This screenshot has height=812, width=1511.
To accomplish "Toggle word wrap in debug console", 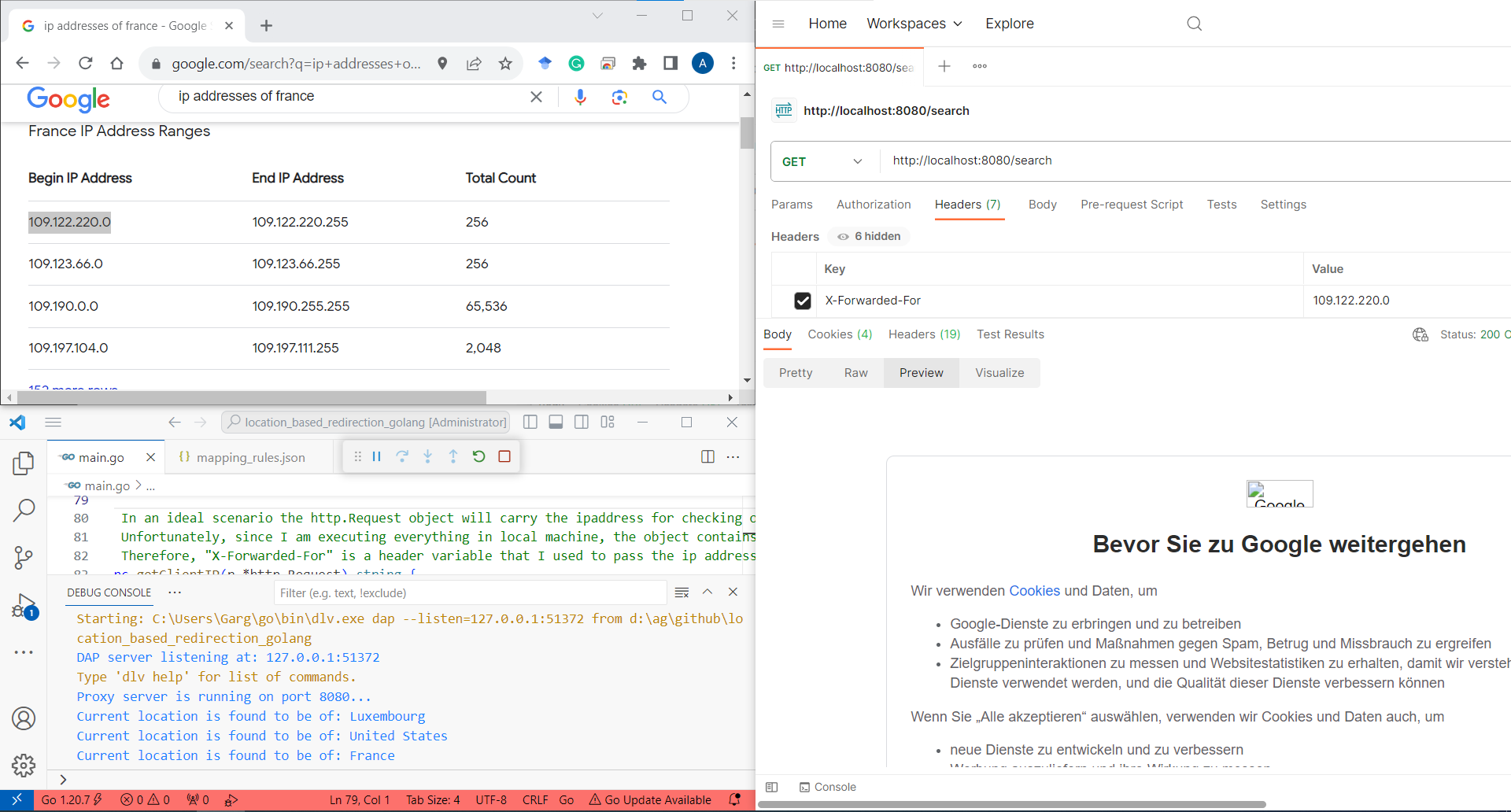I will [682, 592].
